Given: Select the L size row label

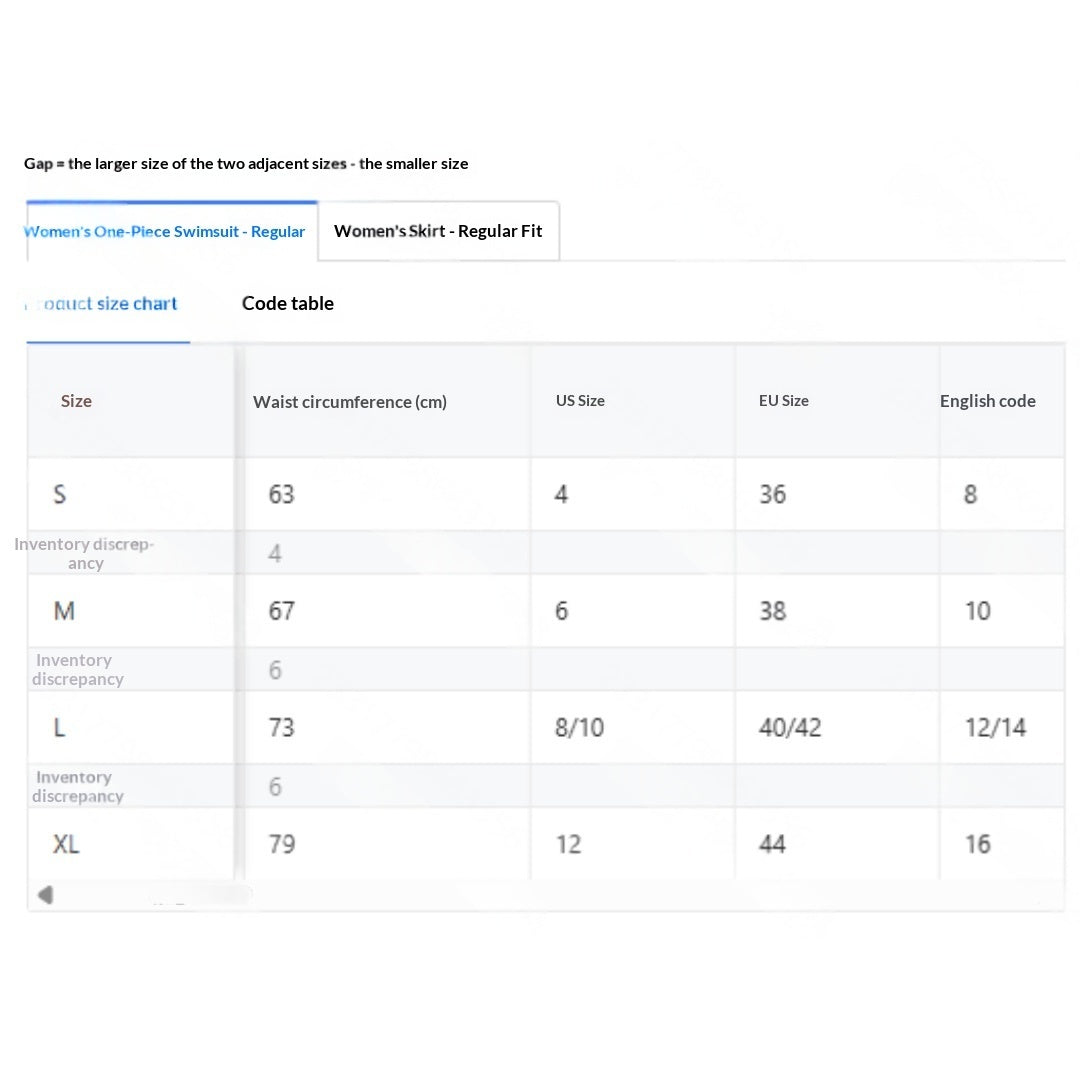Looking at the screenshot, I should pyautogui.click(x=59, y=727).
